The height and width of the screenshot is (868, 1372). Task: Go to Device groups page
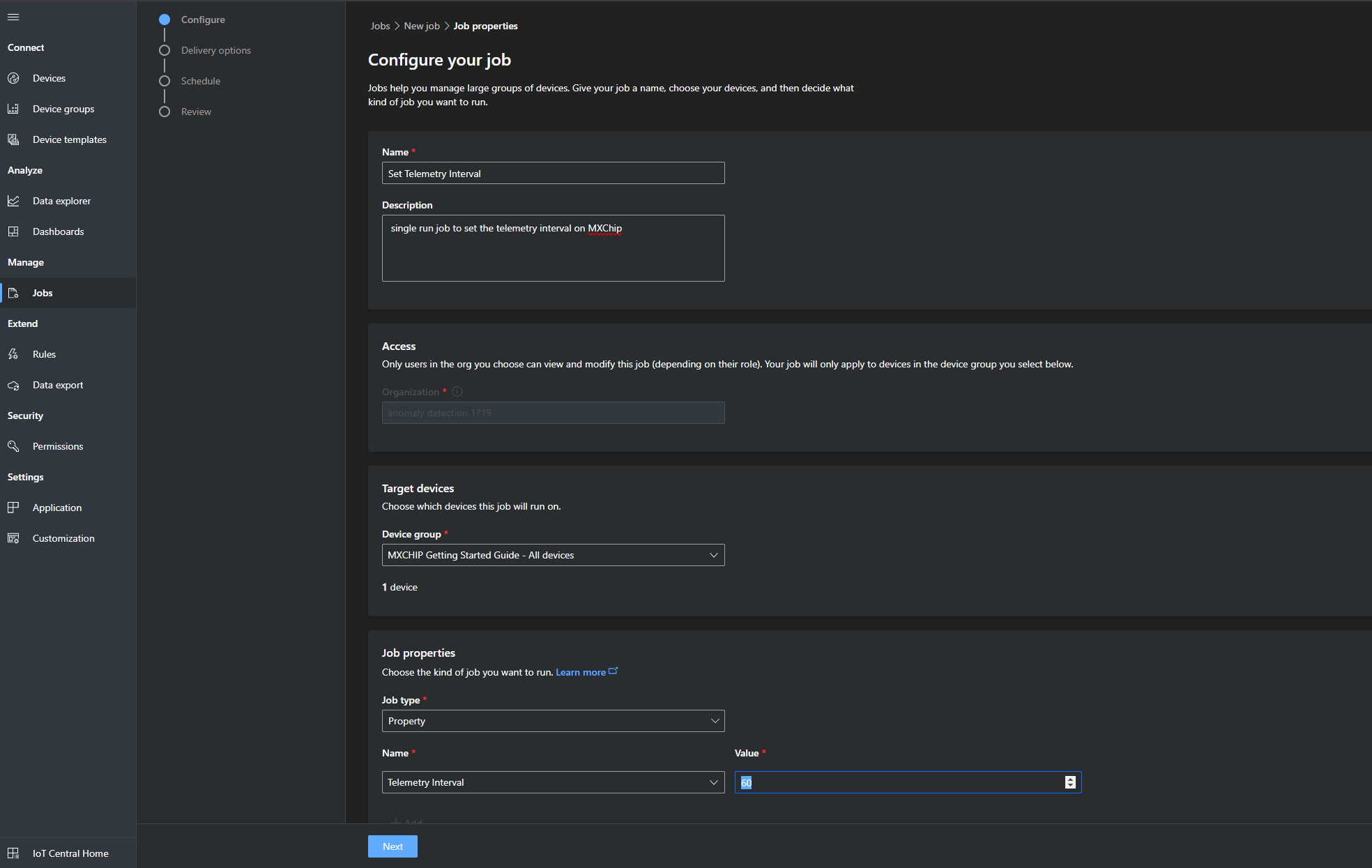(x=63, y=109)
